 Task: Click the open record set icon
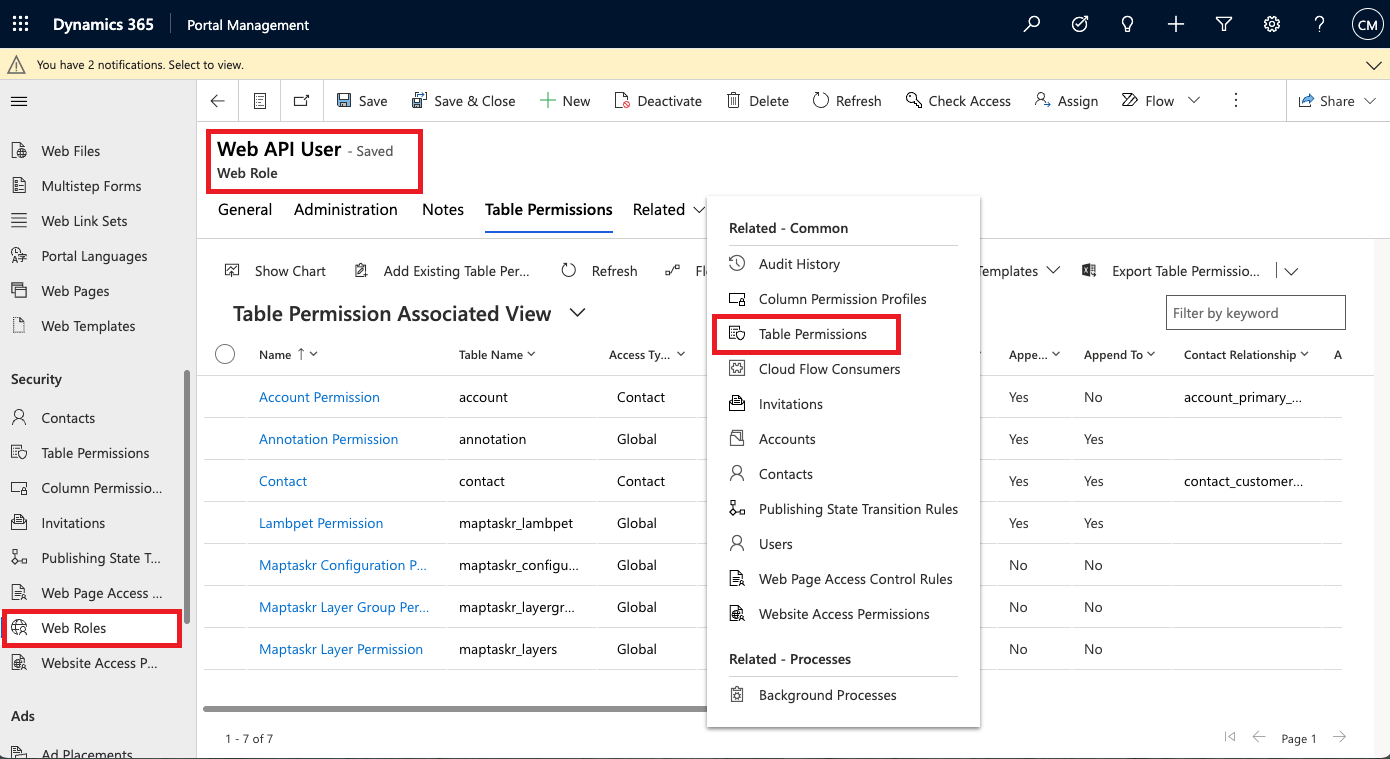pyautogui.click(x=260, y=101)
